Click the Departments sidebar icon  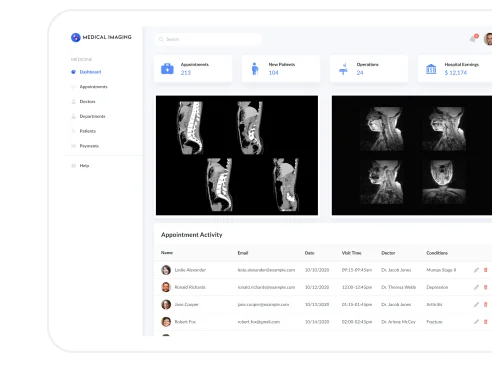74,116
